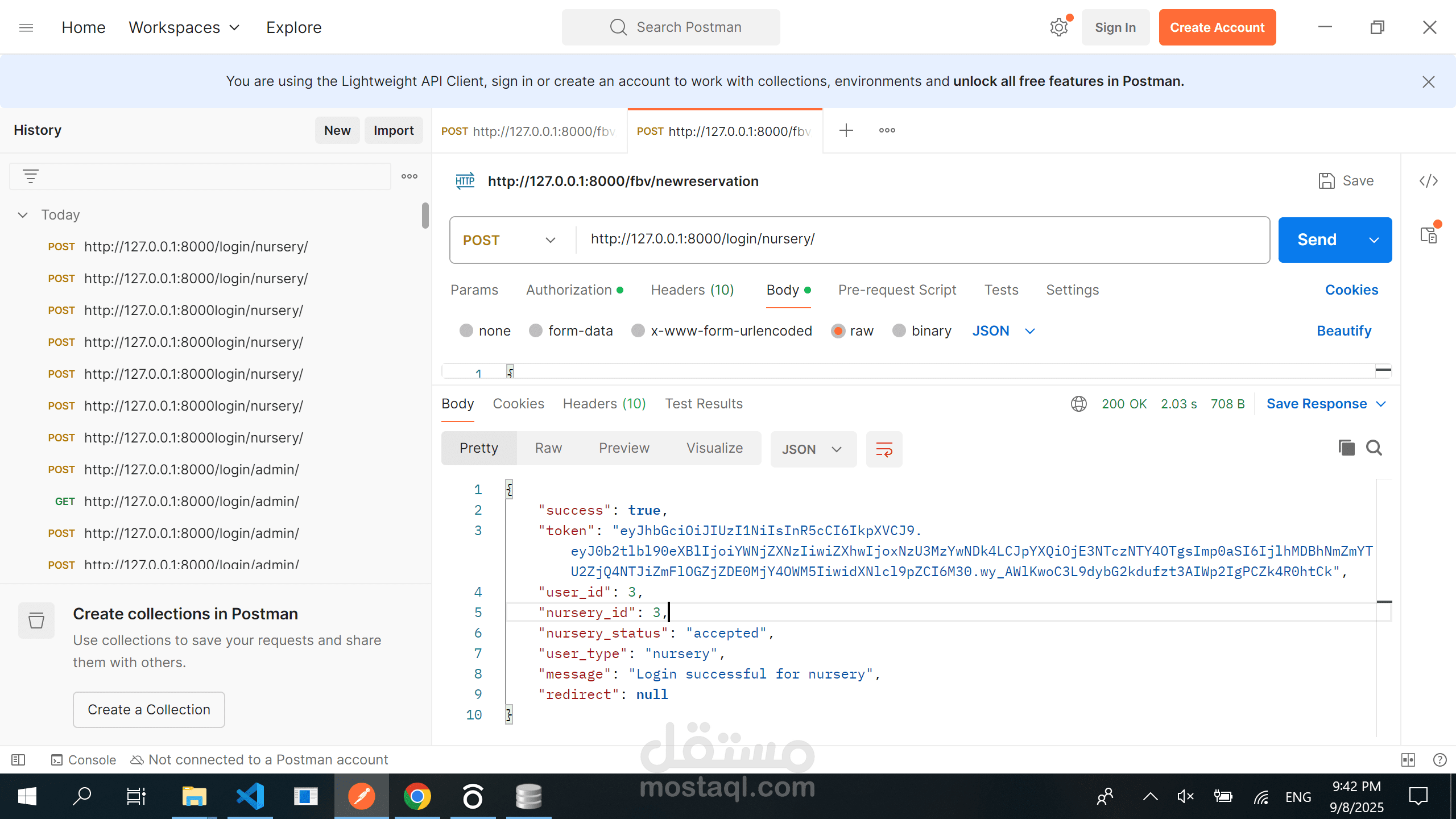Switch to the Authorization tab
Image resolution: width=1456 pixels, height=819 pixels.
point(574,290)
